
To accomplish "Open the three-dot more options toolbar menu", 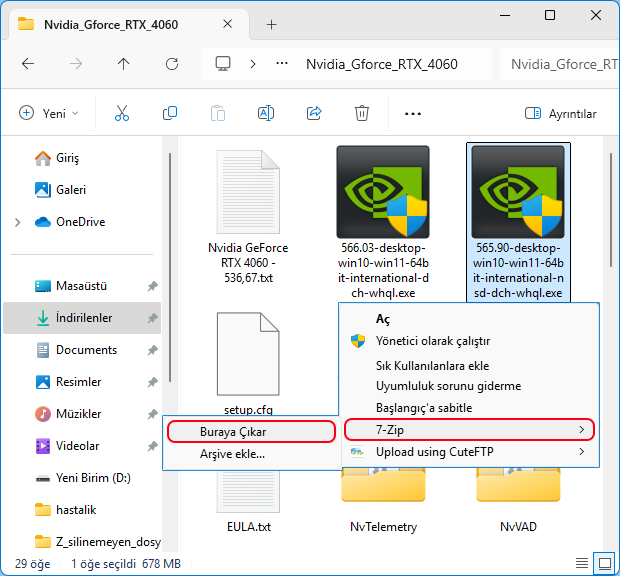I will (x=412, y=114).
